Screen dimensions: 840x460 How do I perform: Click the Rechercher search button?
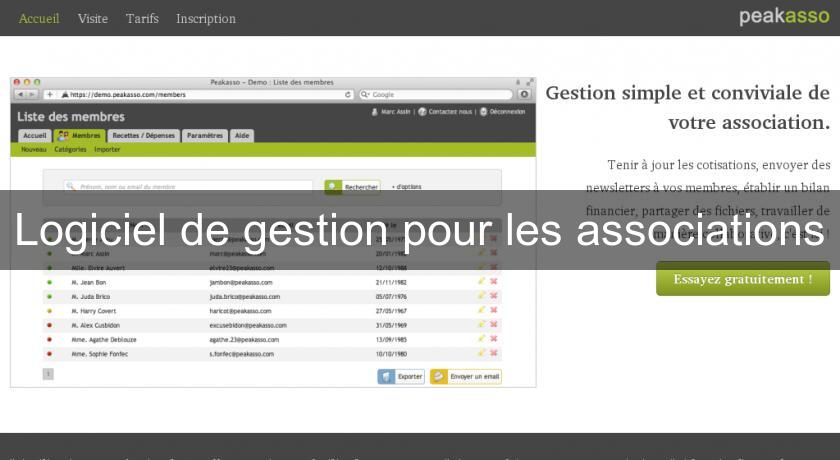352,187
